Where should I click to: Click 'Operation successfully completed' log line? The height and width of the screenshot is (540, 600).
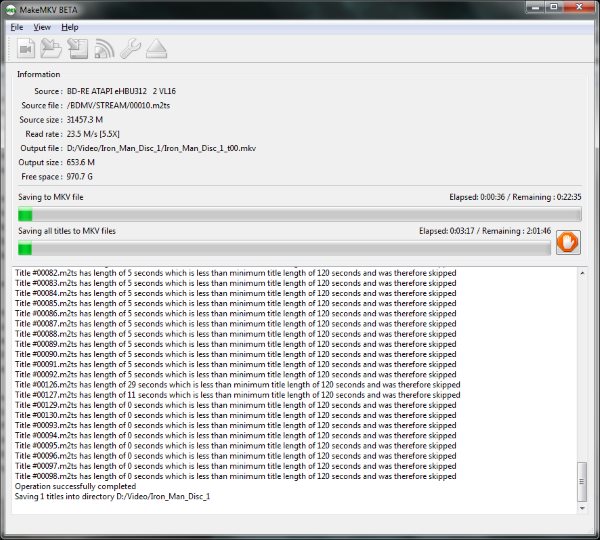(75, 486)
